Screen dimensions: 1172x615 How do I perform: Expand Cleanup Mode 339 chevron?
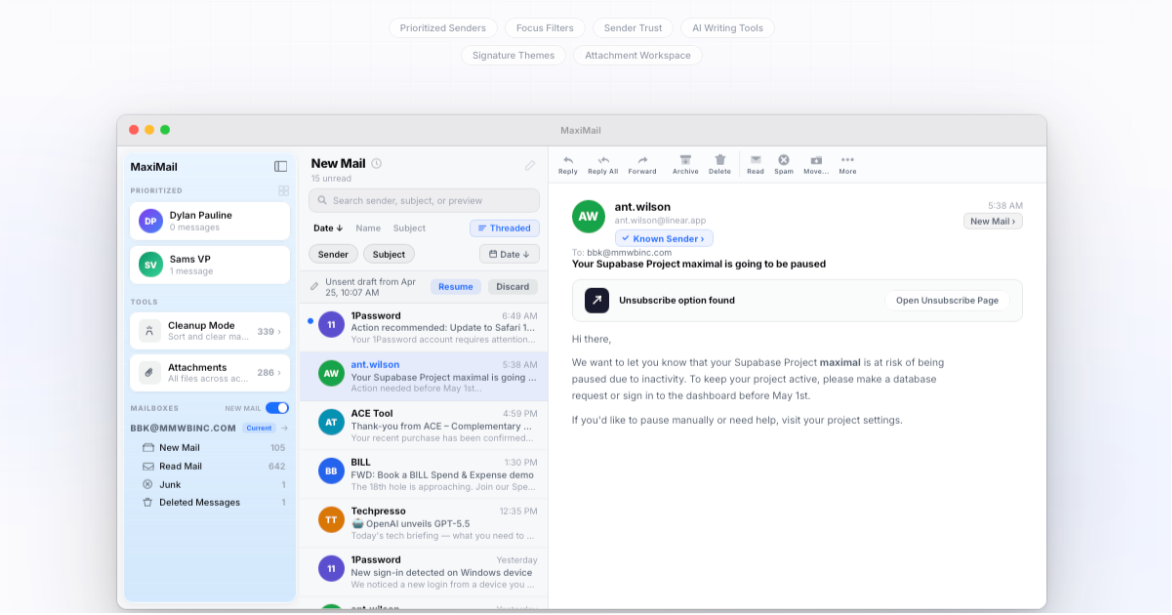tap(280, 332)
